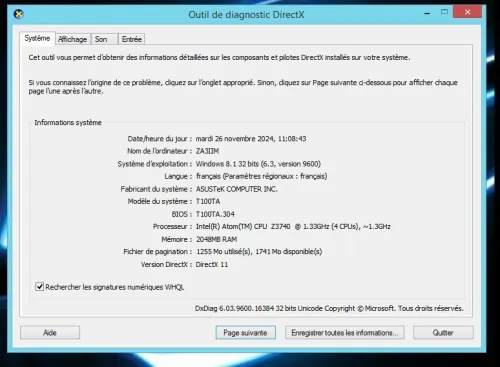The image size is (500, 367).
Task: Click the computer name ZA3IIM
Action: pyautogui.click(x=207, y=151)
